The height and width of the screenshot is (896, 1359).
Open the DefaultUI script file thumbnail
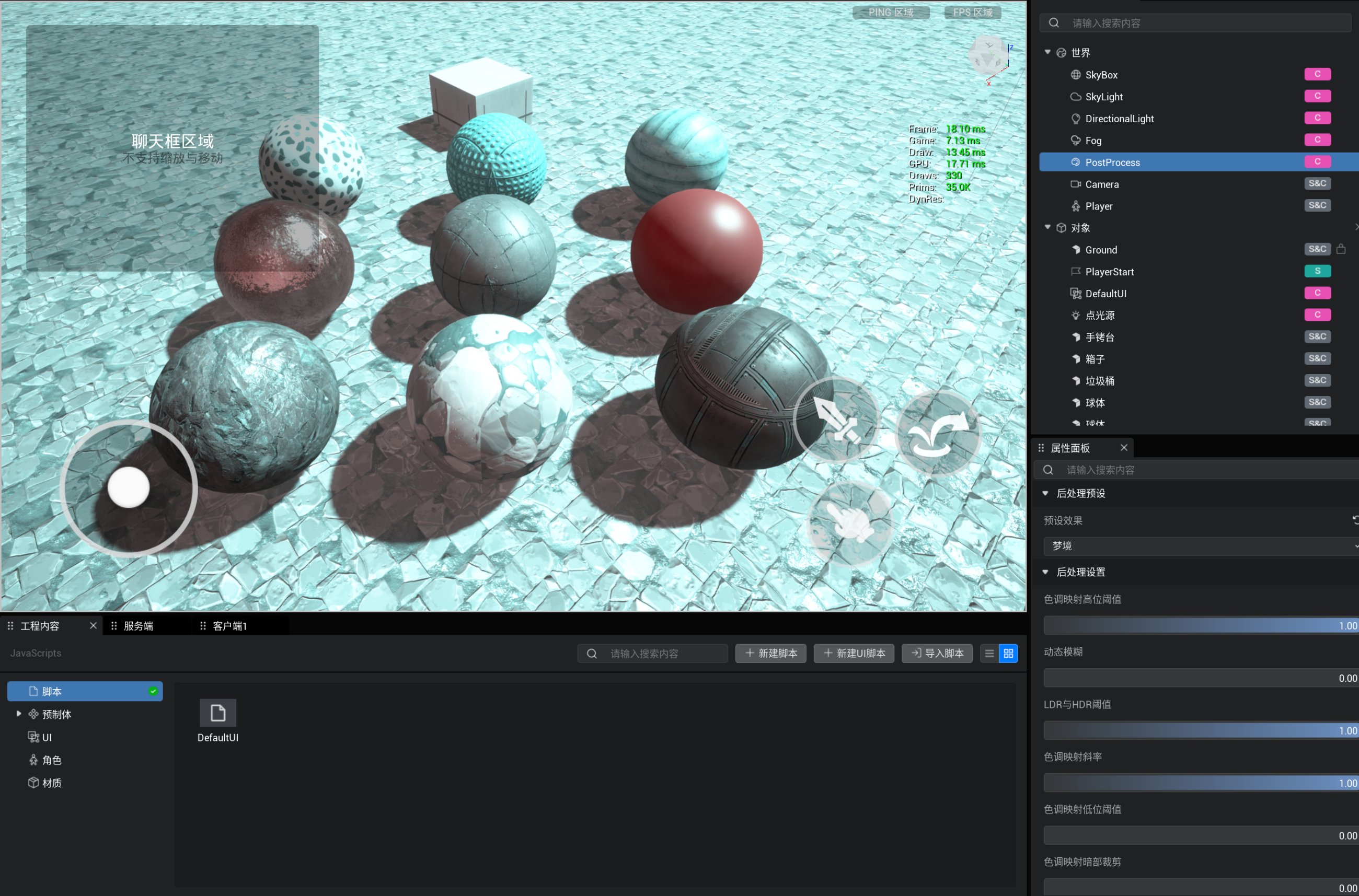point(218,713)
